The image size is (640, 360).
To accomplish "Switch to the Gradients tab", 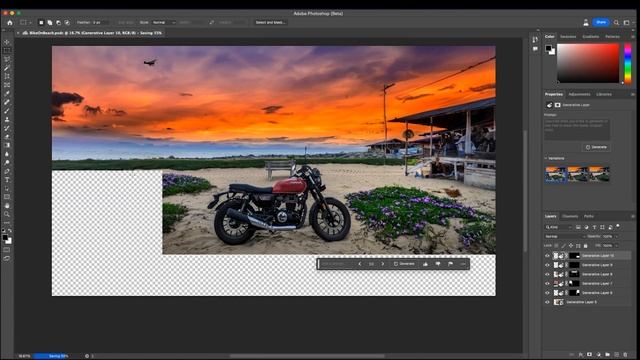I will [x=590, y=37].
